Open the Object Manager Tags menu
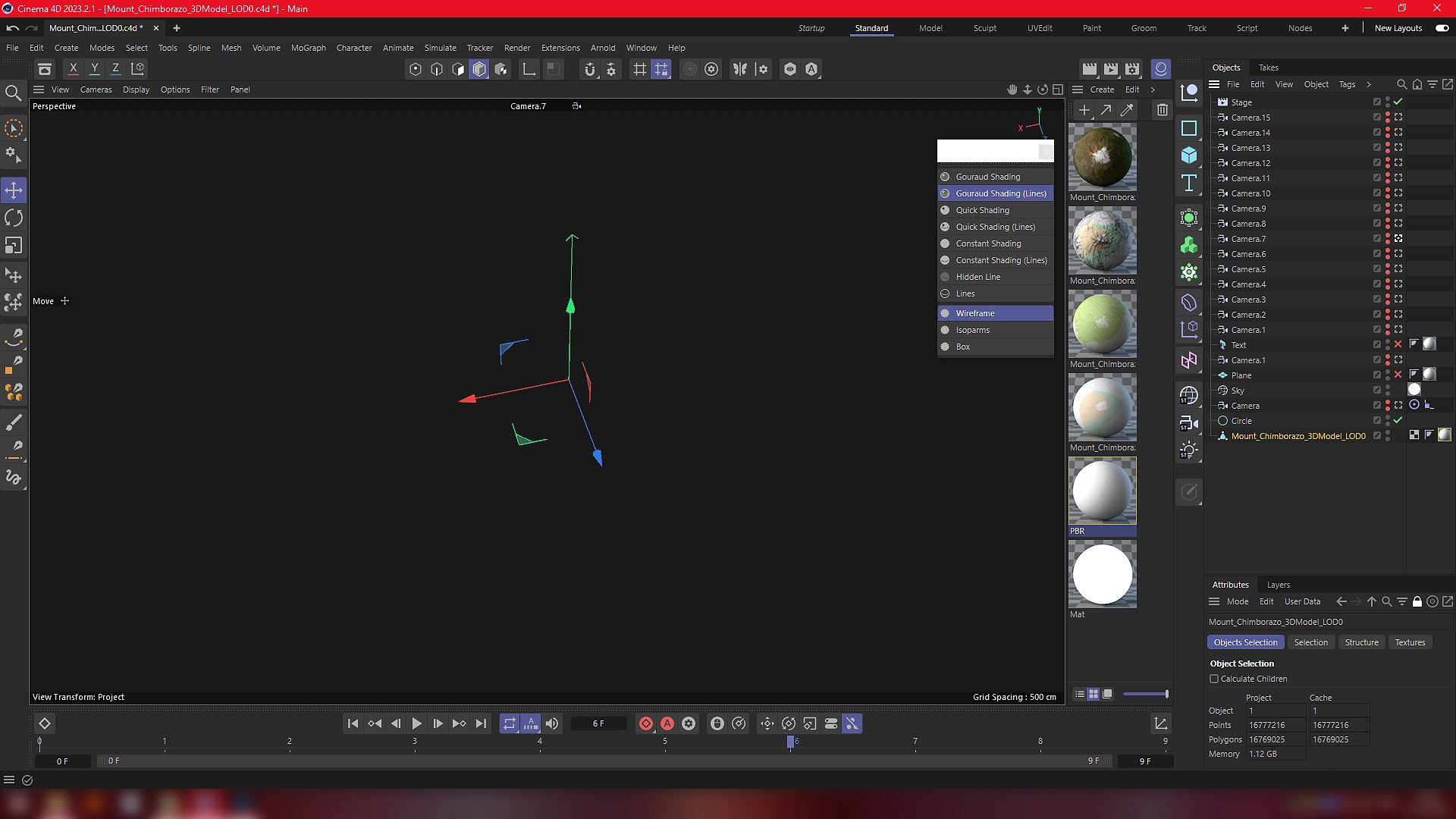The image size is (1456, 819). click(x=1347, y=84)
